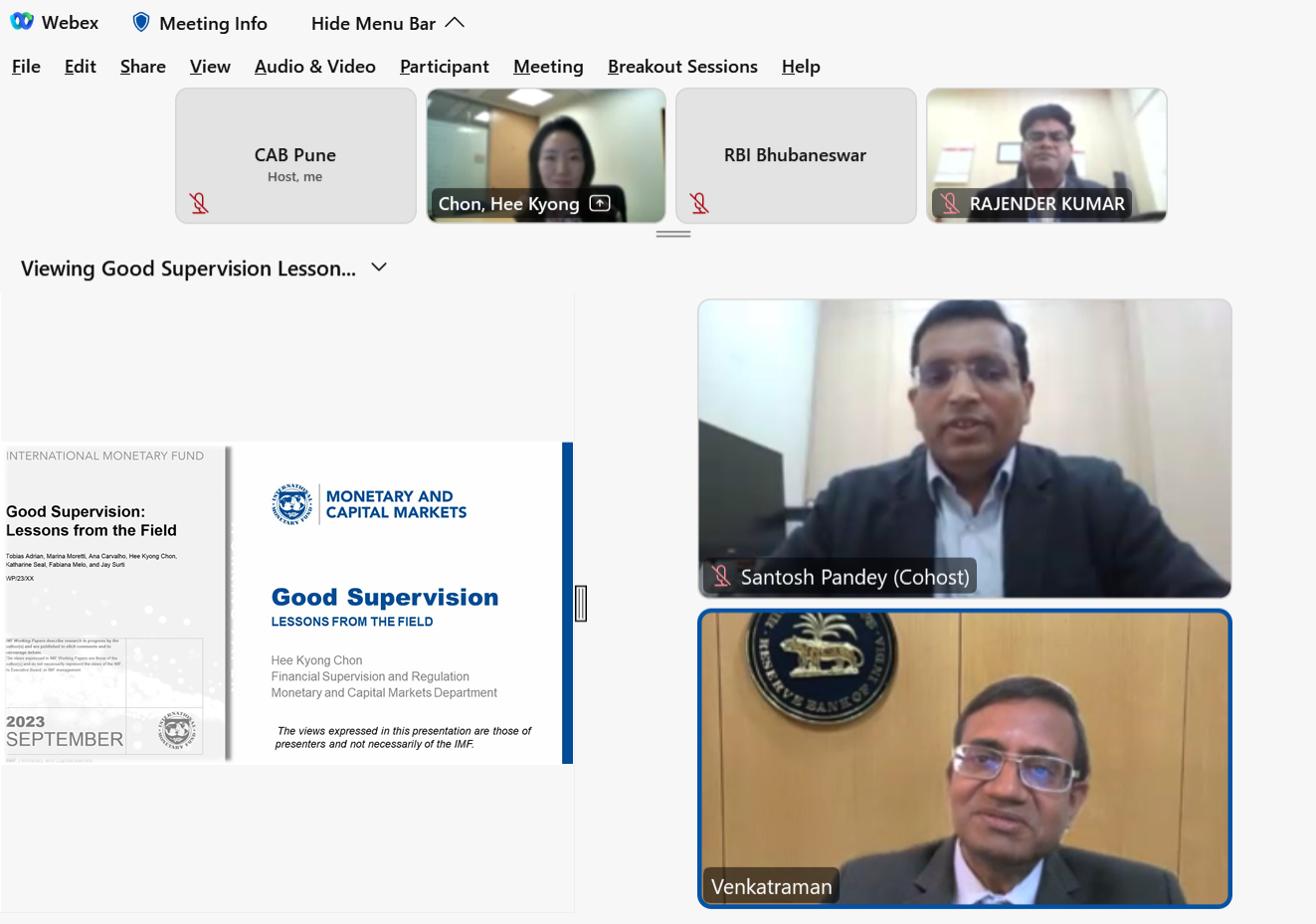Collapse the menu bar with Hide Menu Bar
The width and height of the screenshot is (1316, 924).
coord(387,23)
